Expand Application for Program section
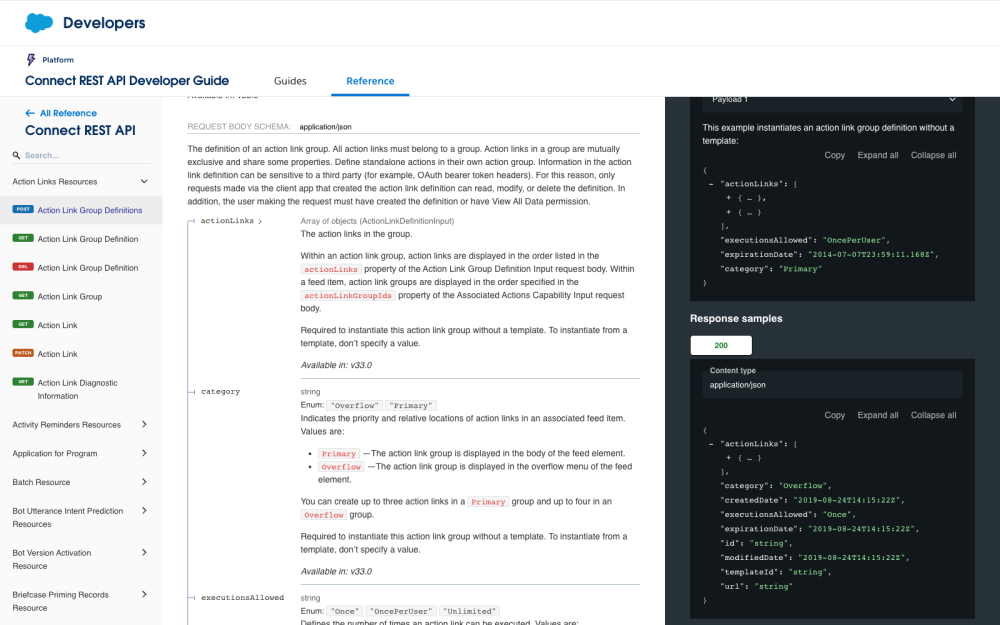 click(x=144, y=453)
